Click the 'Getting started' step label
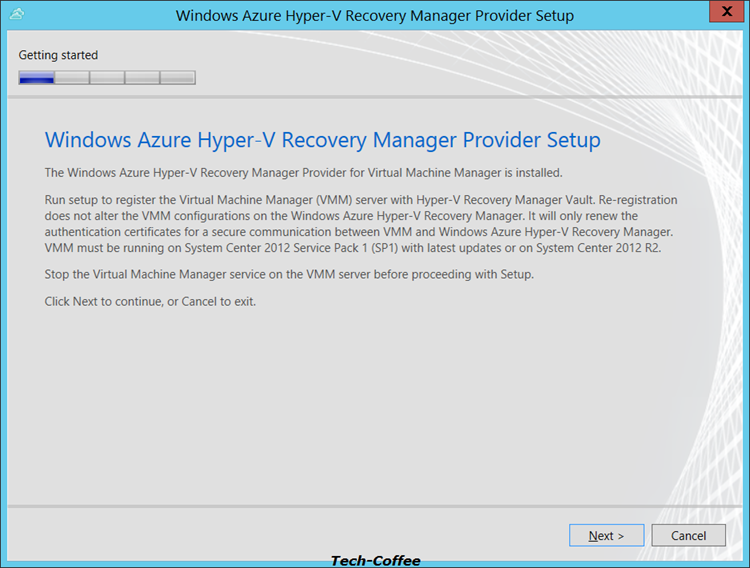 click(x=58, y=55)
